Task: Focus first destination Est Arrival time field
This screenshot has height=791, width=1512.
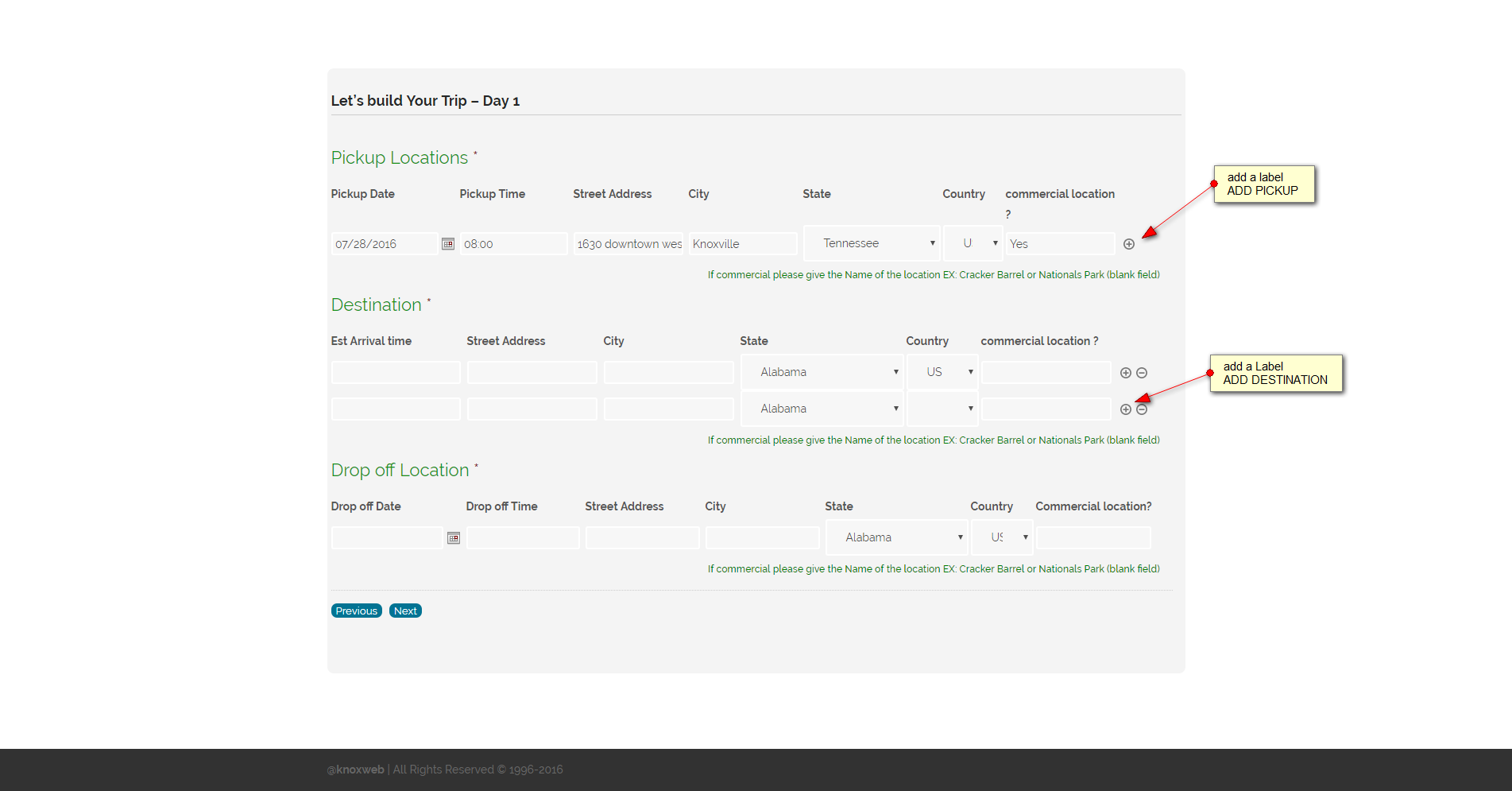Action: pyautogui.click(x=396, y=373)
